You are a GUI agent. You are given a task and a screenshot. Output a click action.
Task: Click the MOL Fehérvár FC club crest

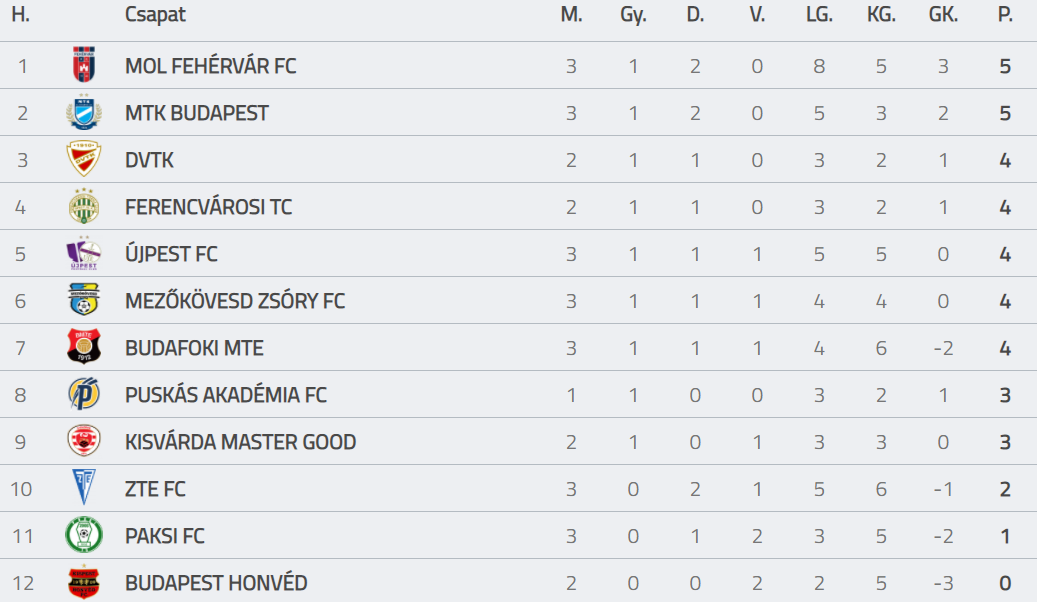click(84, 65)
